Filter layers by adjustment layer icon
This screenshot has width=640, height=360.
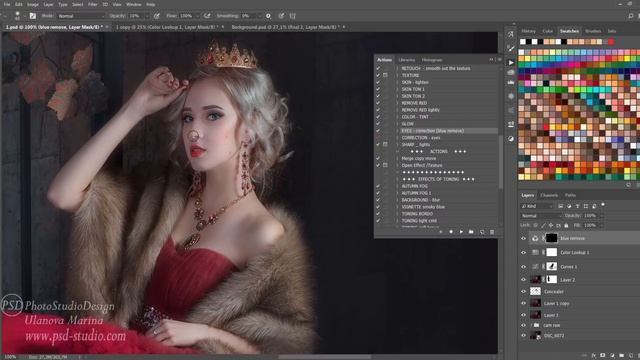(x=569, y=206)
